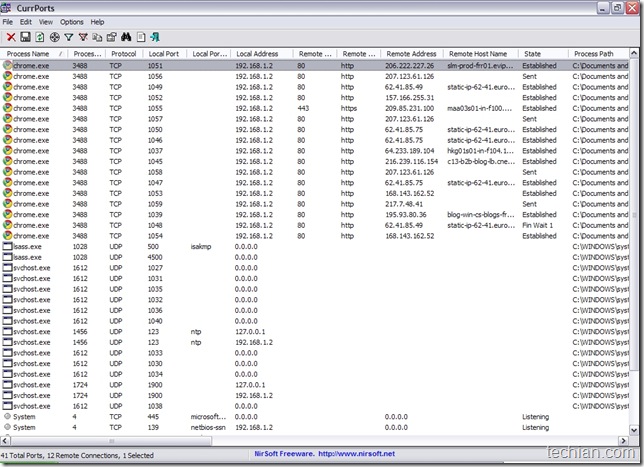
Task: Click host name blog-win-cs-blogs-fr cell
Action: (481, 215)
